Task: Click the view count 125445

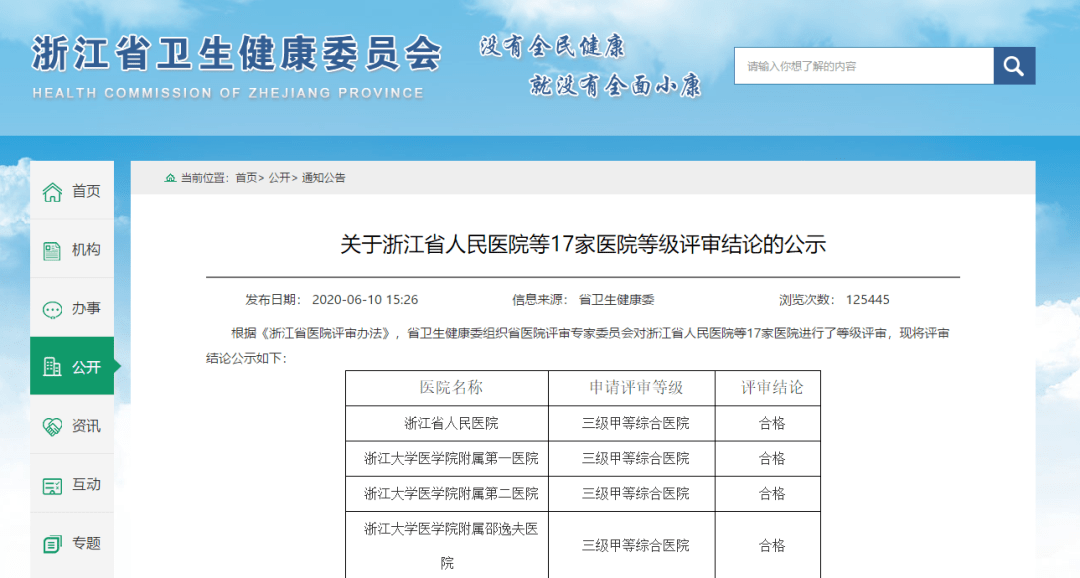Action: tap(868, 300)
